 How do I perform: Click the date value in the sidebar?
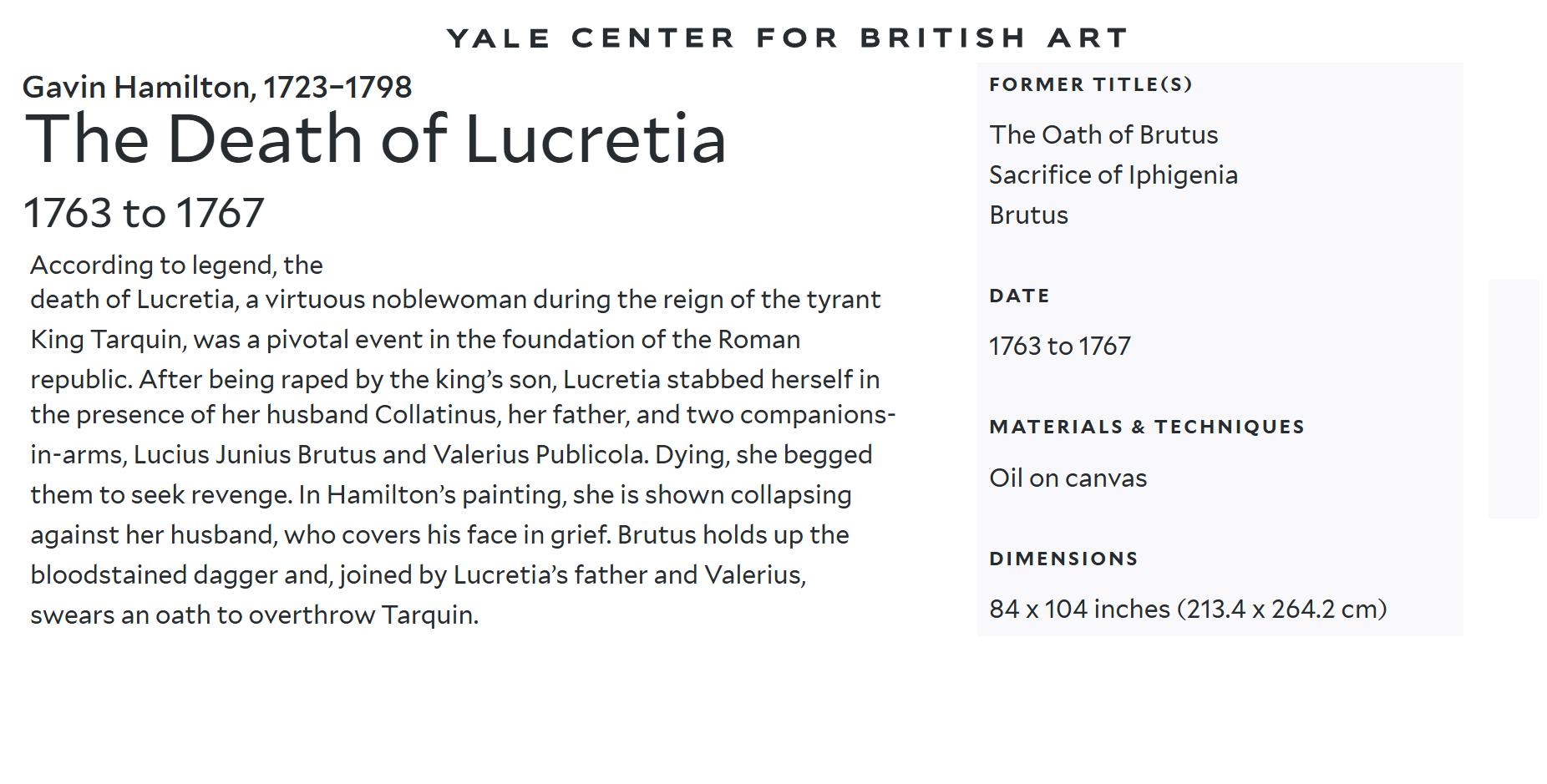click(x=1060, y=346)
